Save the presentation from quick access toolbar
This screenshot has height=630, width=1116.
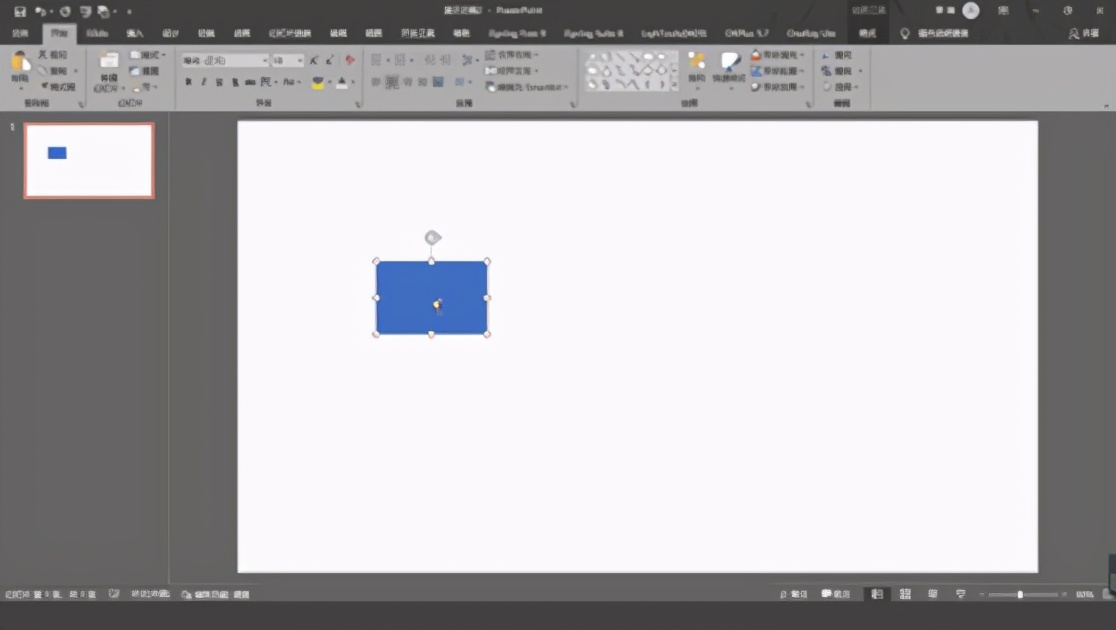[20, 11]
